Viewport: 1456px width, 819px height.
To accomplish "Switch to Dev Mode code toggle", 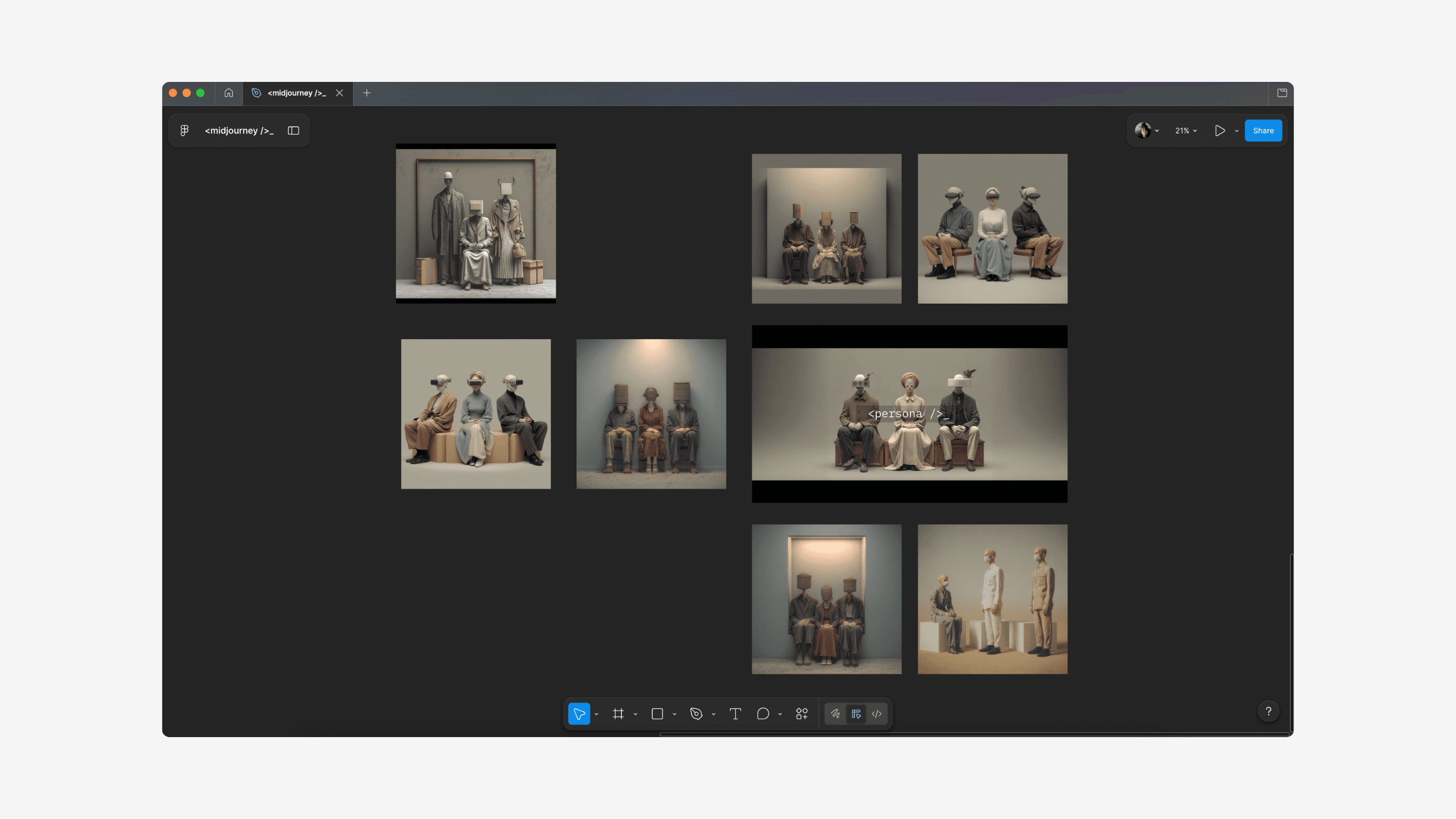I will (x=877, y=714).
